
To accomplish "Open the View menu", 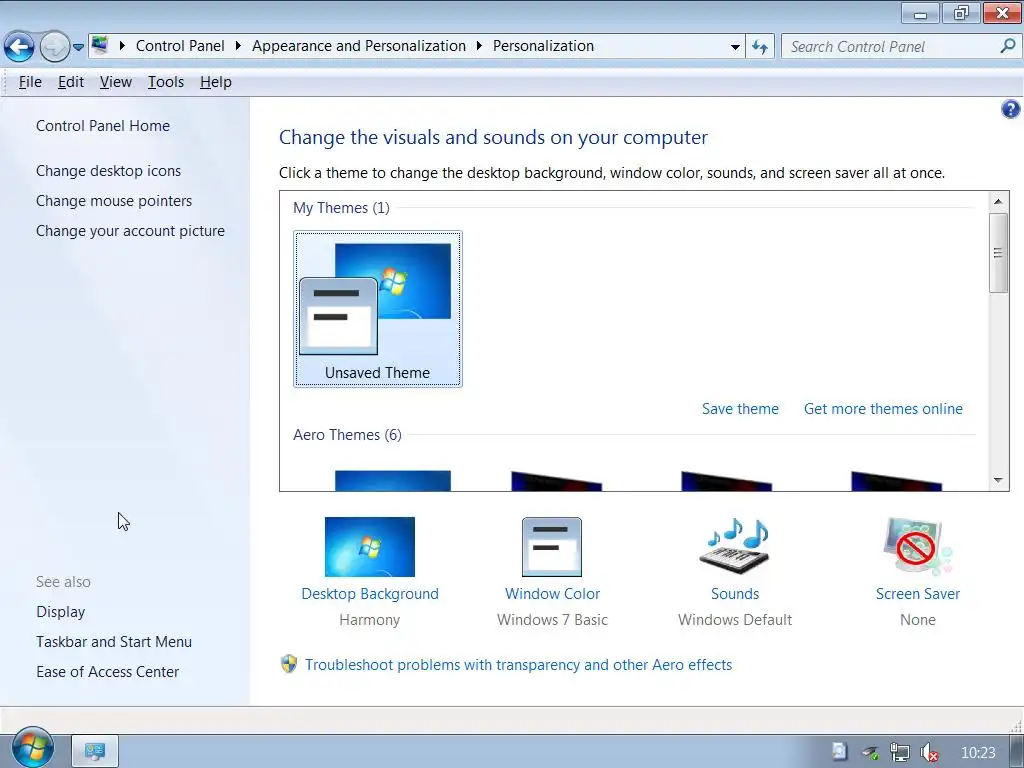I will tap(116, 82).
